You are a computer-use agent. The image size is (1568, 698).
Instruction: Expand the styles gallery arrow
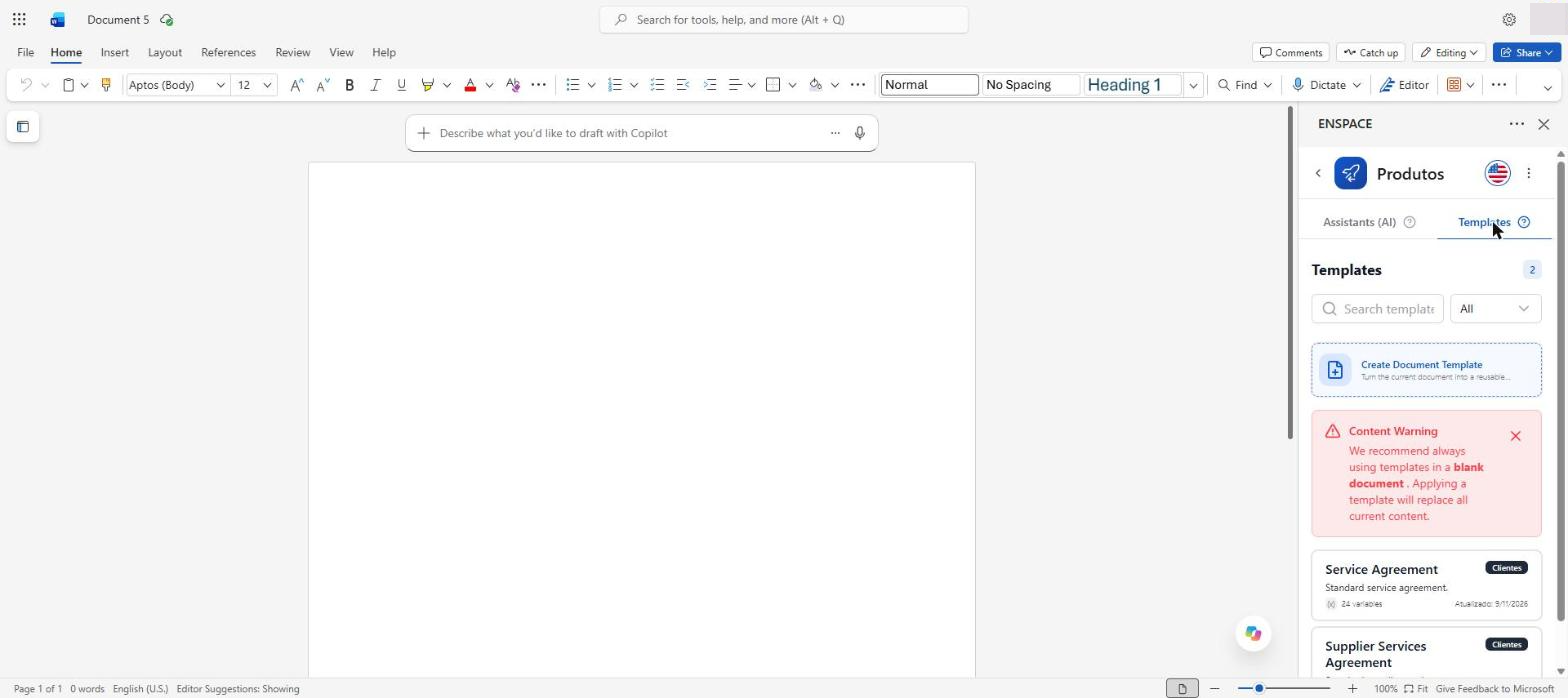(x=1193, y=85)
